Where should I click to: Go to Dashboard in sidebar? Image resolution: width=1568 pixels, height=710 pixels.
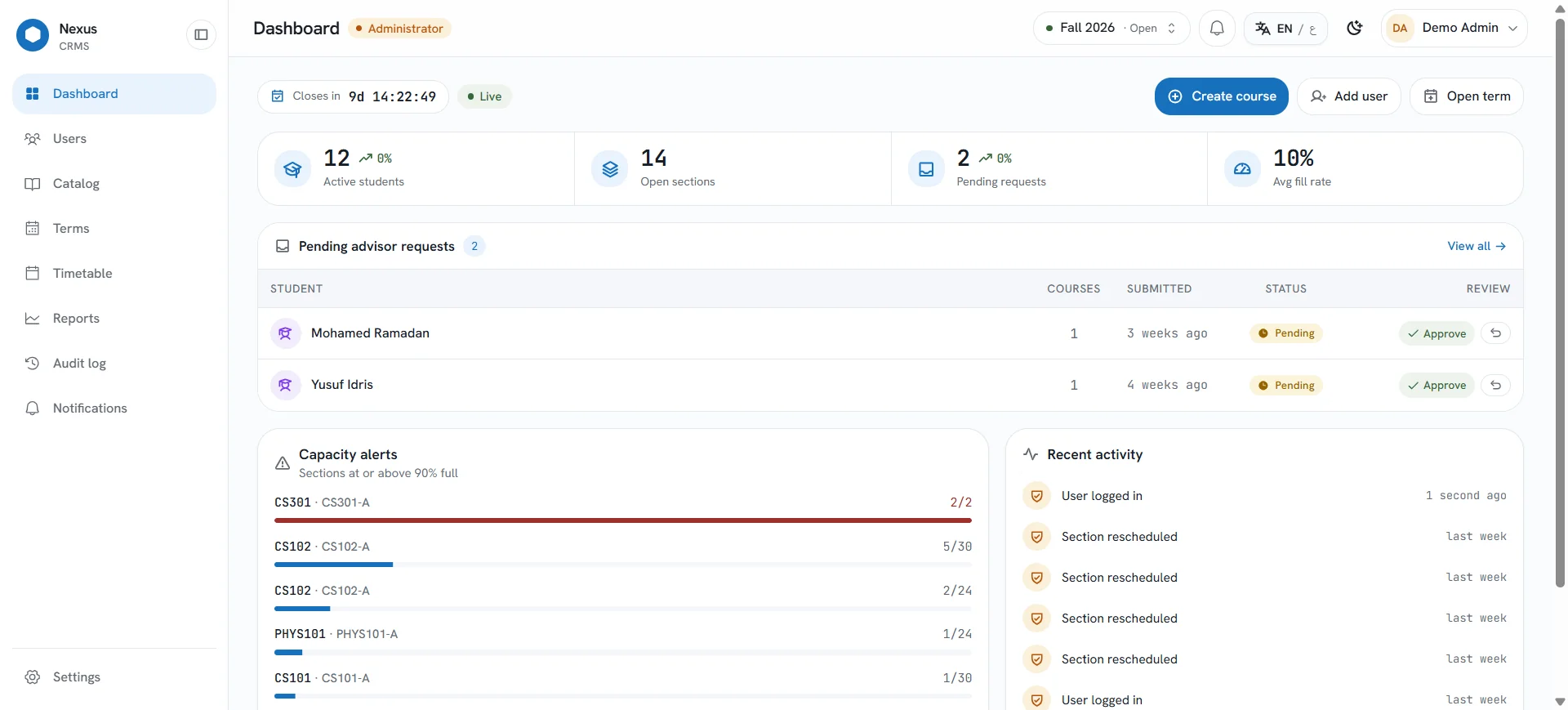[114, 94]
